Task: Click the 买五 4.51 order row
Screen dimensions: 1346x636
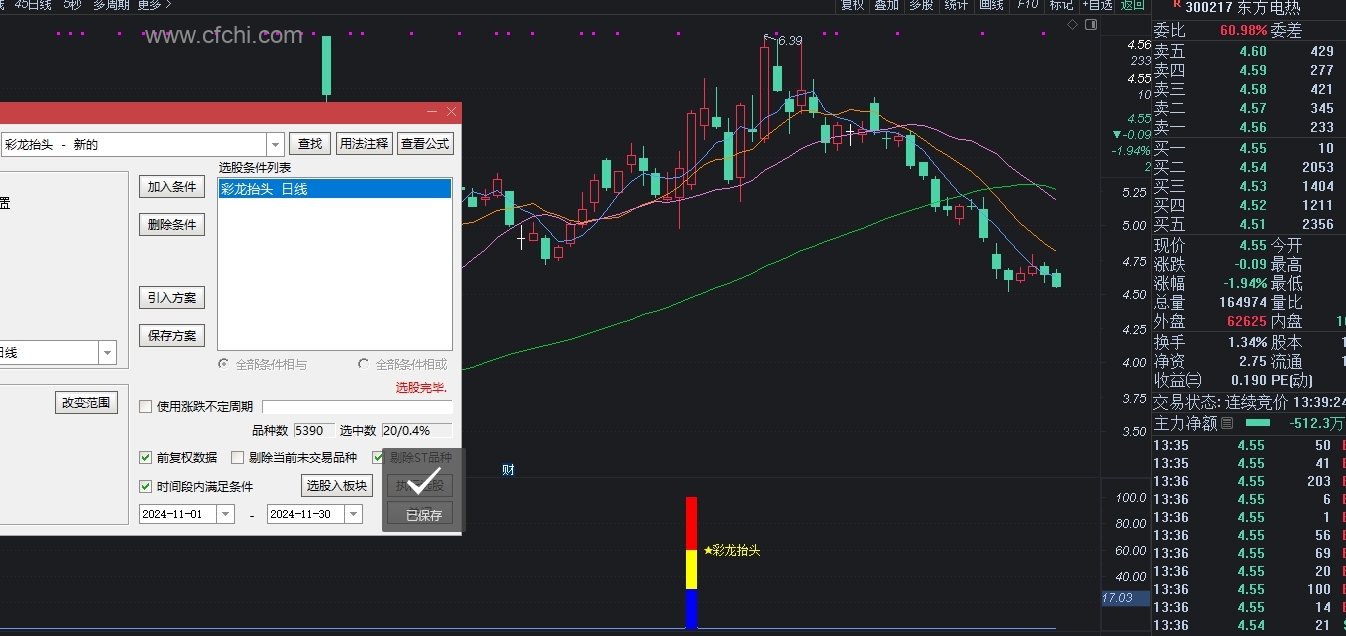Action: [1249, 224]
